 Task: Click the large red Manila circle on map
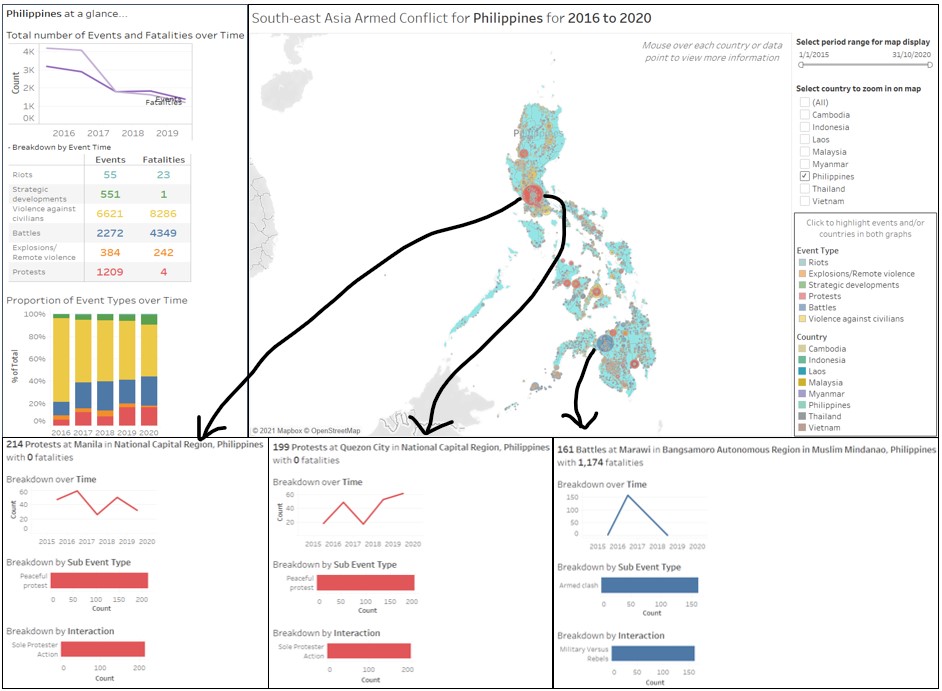(x=533, y=195)
